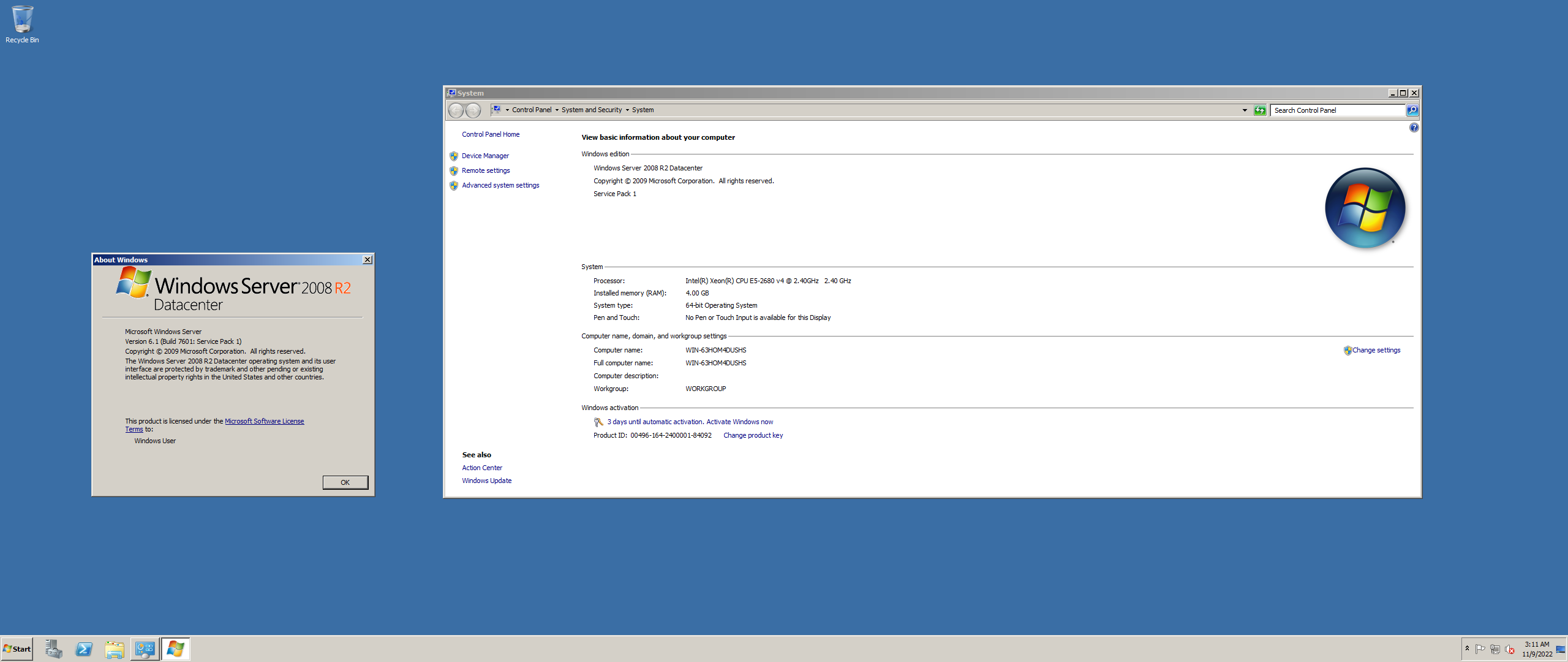This screenshot has width=1568, height=662.
Task: Open Windows Explorer from the taskbar
Action: [115, 649]
